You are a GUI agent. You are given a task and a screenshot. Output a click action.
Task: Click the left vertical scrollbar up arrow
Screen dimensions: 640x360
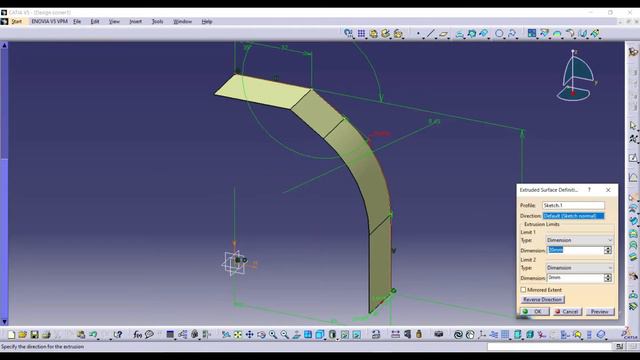click(4, 45)
